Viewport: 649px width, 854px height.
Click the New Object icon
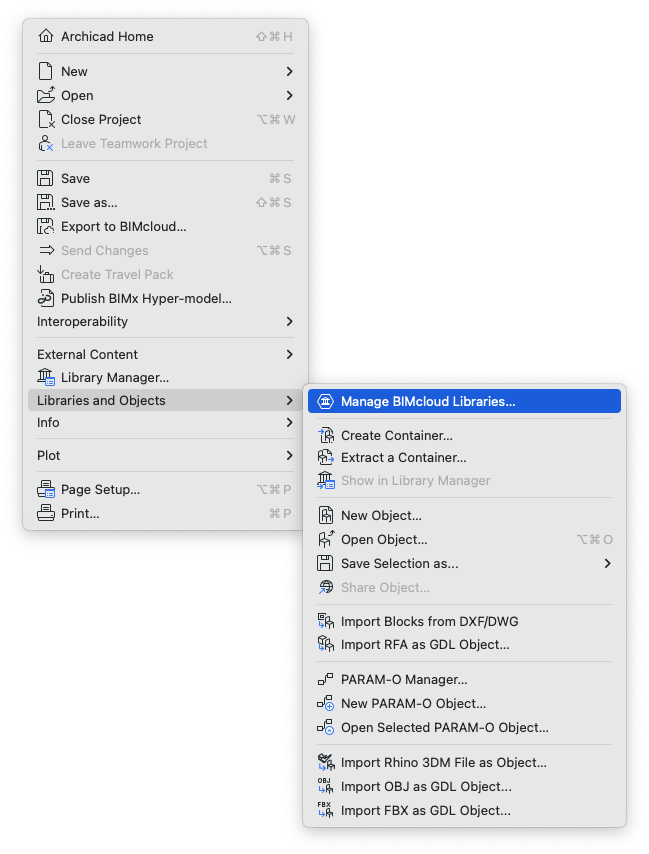[326, 515]
